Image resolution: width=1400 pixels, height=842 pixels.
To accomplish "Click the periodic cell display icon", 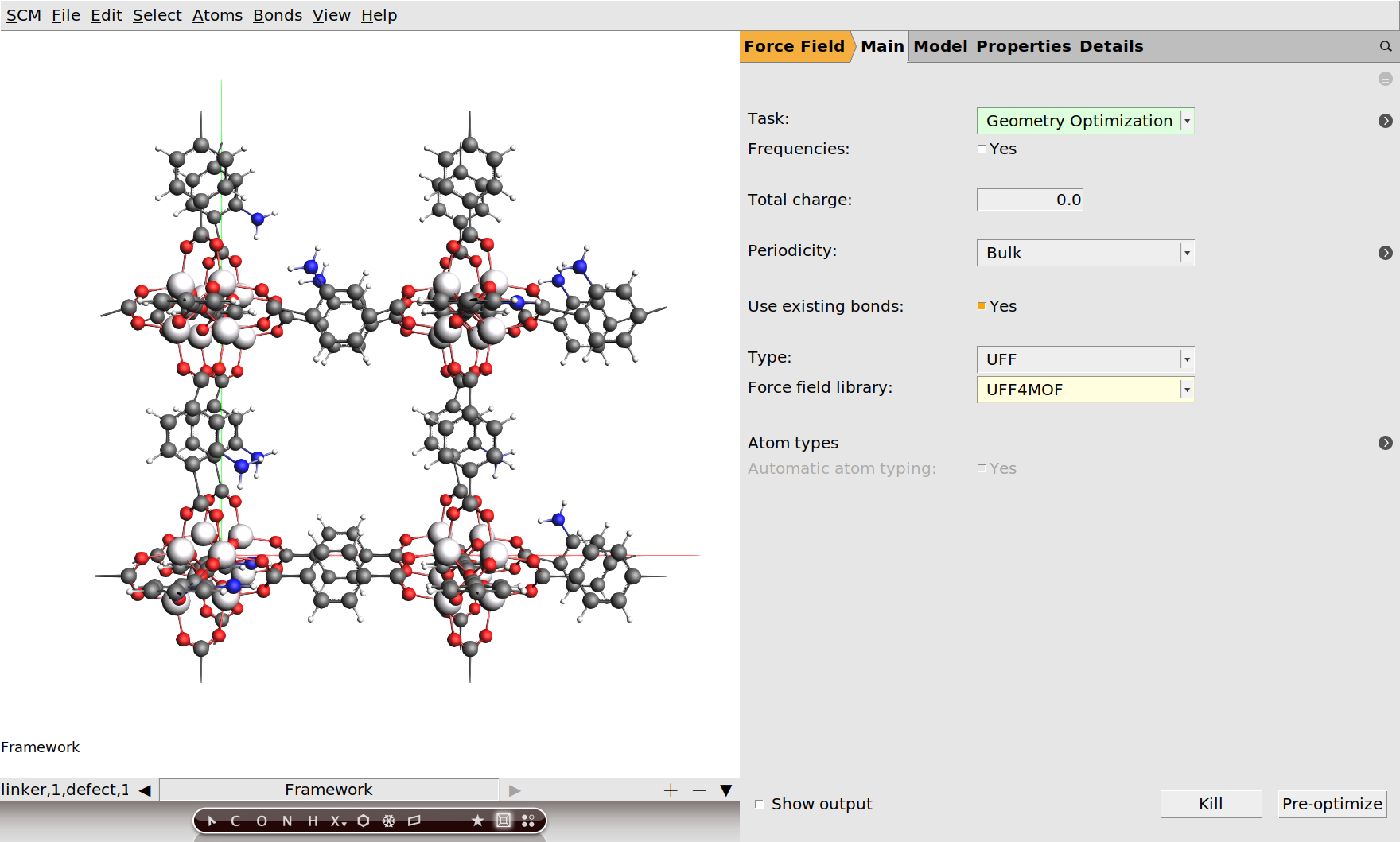I will [502, 821].
